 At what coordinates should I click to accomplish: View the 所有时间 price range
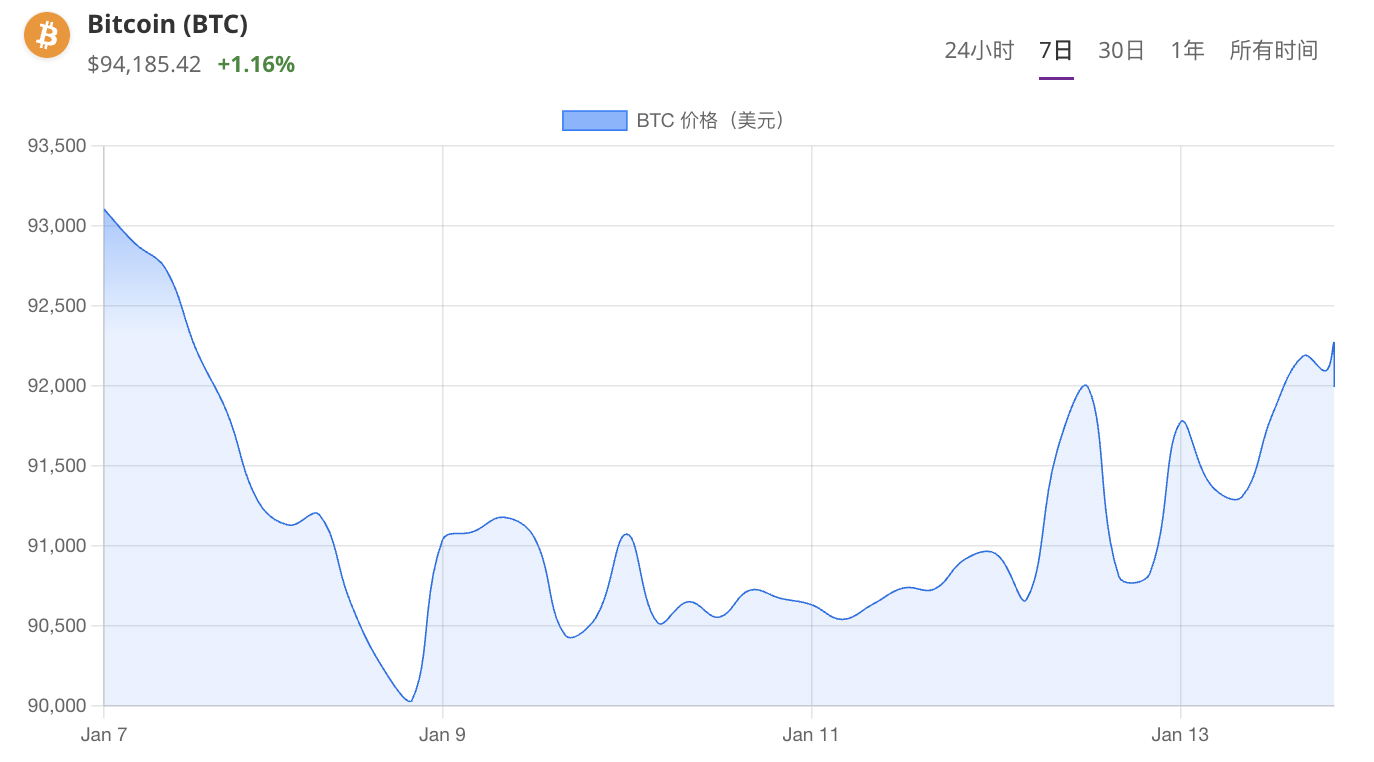point(1273,51)
